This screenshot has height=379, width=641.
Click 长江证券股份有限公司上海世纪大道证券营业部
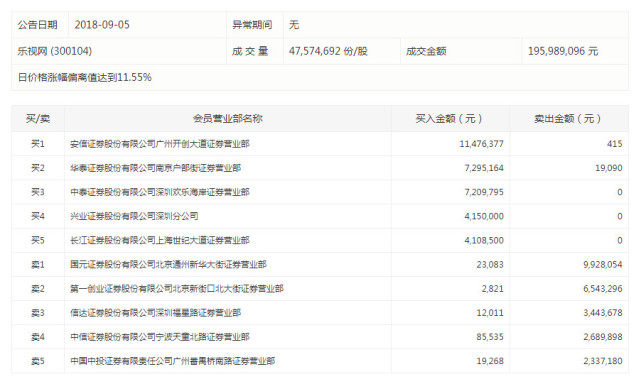(160, 240)
